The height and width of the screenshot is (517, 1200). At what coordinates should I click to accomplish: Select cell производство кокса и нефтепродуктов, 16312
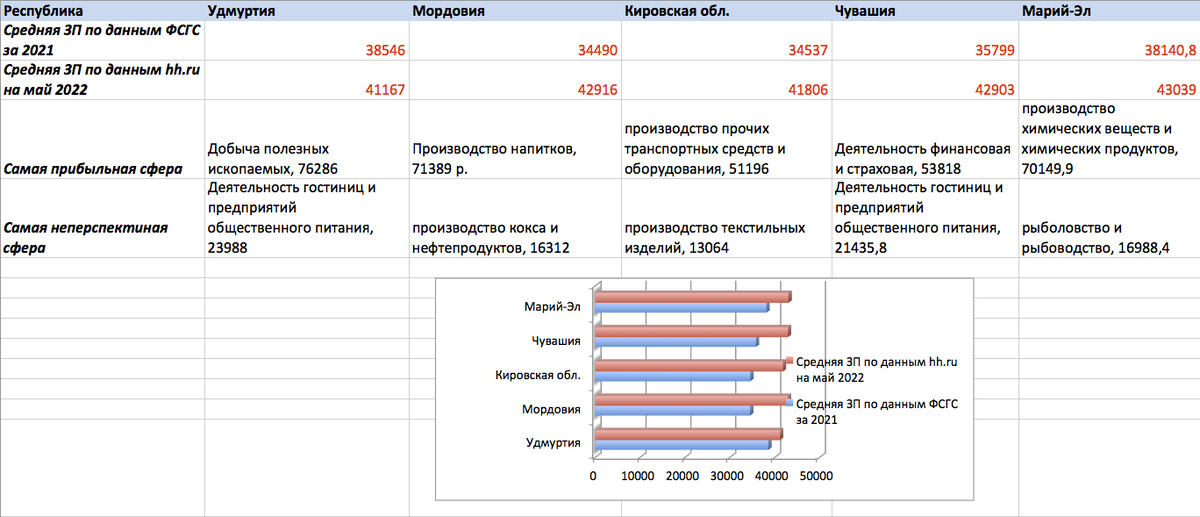515,218
